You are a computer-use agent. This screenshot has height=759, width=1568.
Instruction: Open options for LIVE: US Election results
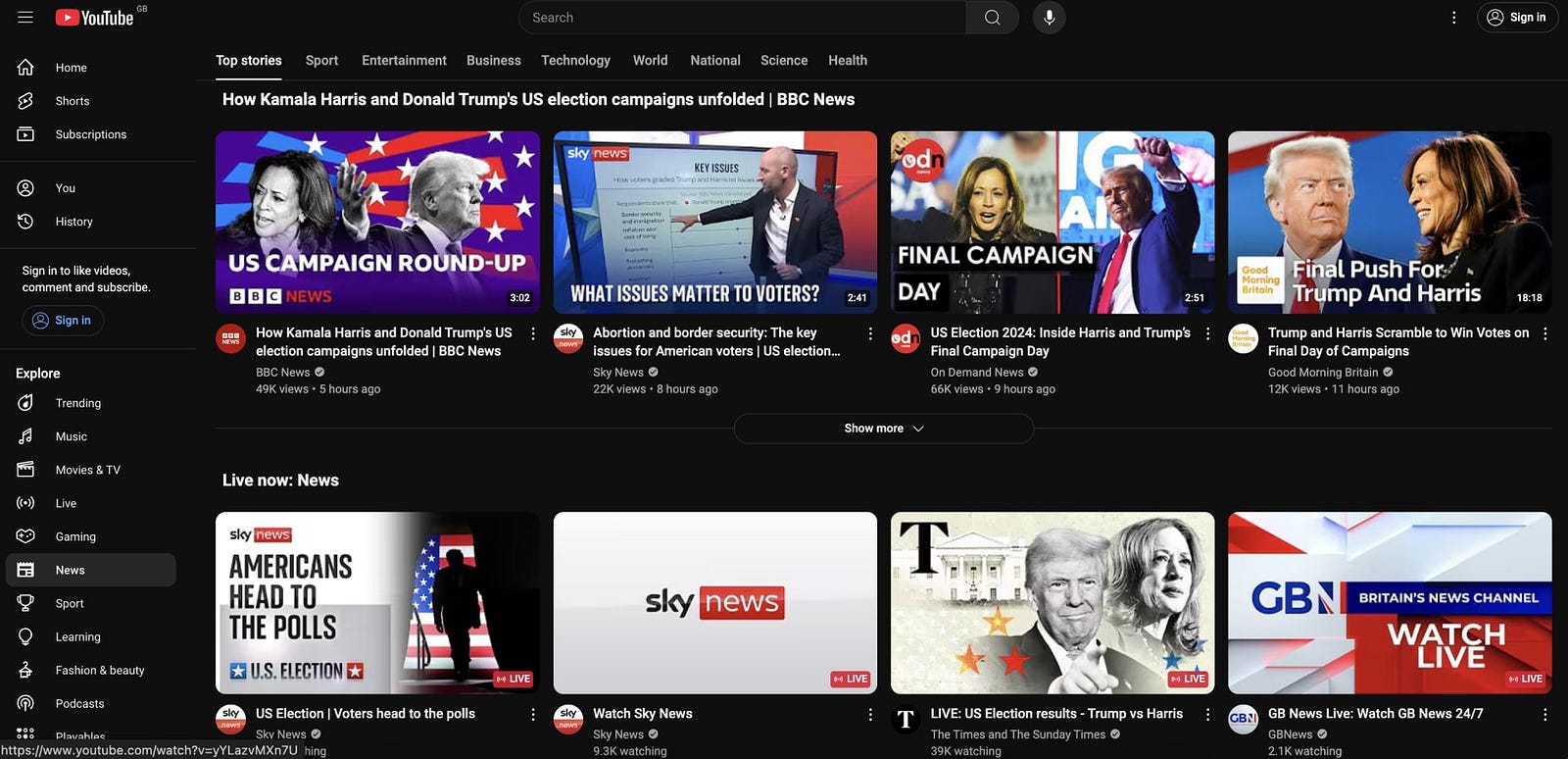coord(1208,715)
